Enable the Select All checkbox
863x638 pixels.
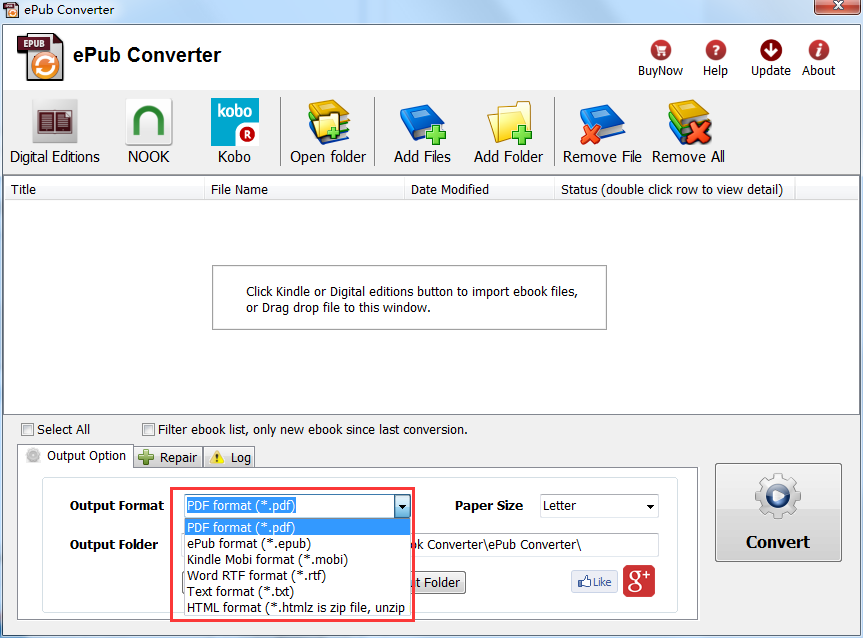[x=27, y=429]
